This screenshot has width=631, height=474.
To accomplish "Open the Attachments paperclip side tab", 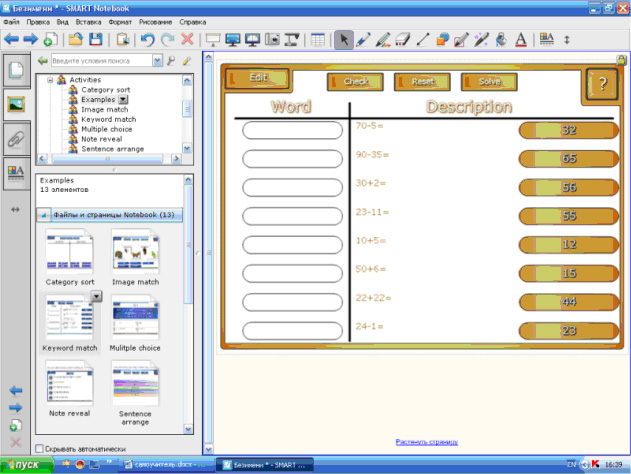I will [x=16, y=138].
